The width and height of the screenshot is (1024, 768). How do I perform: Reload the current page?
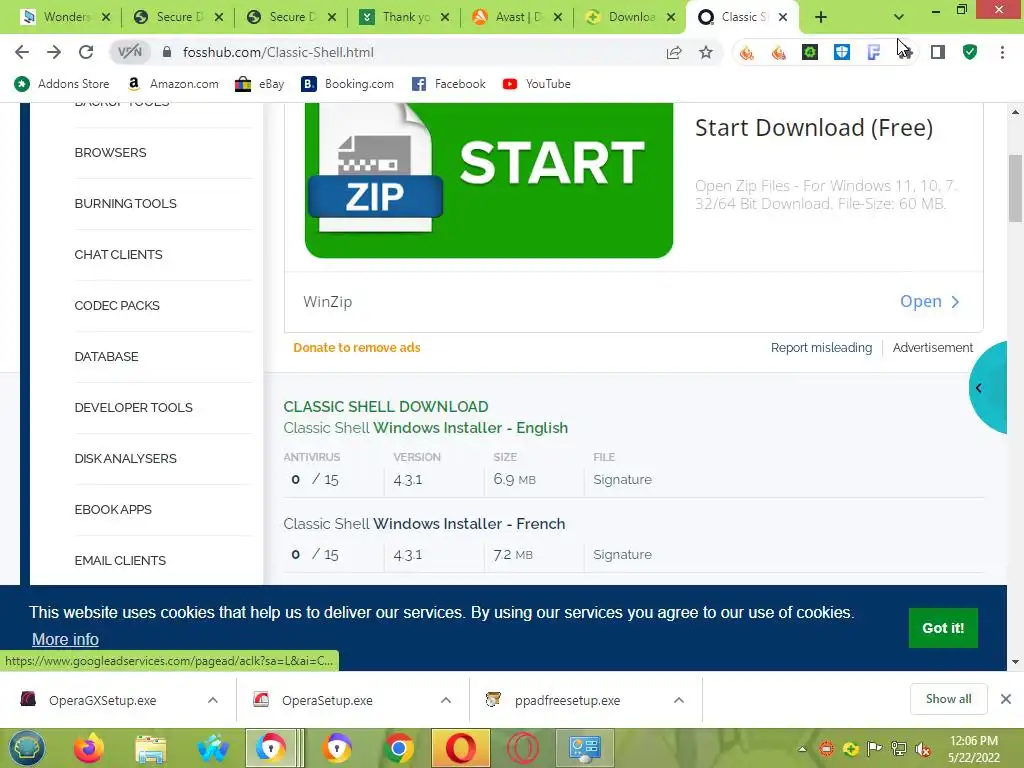[x=86, y=52]
